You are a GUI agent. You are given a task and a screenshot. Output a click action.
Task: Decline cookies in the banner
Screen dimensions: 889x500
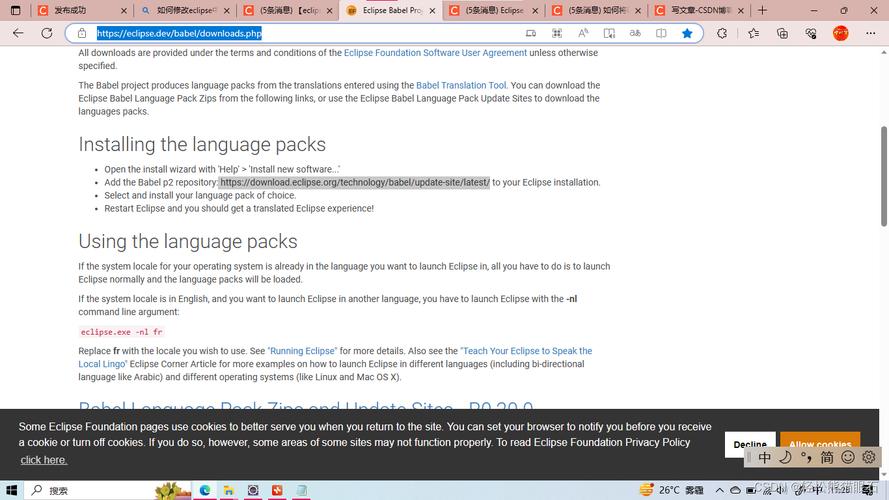pyautogui.click(x=750, y=444)
